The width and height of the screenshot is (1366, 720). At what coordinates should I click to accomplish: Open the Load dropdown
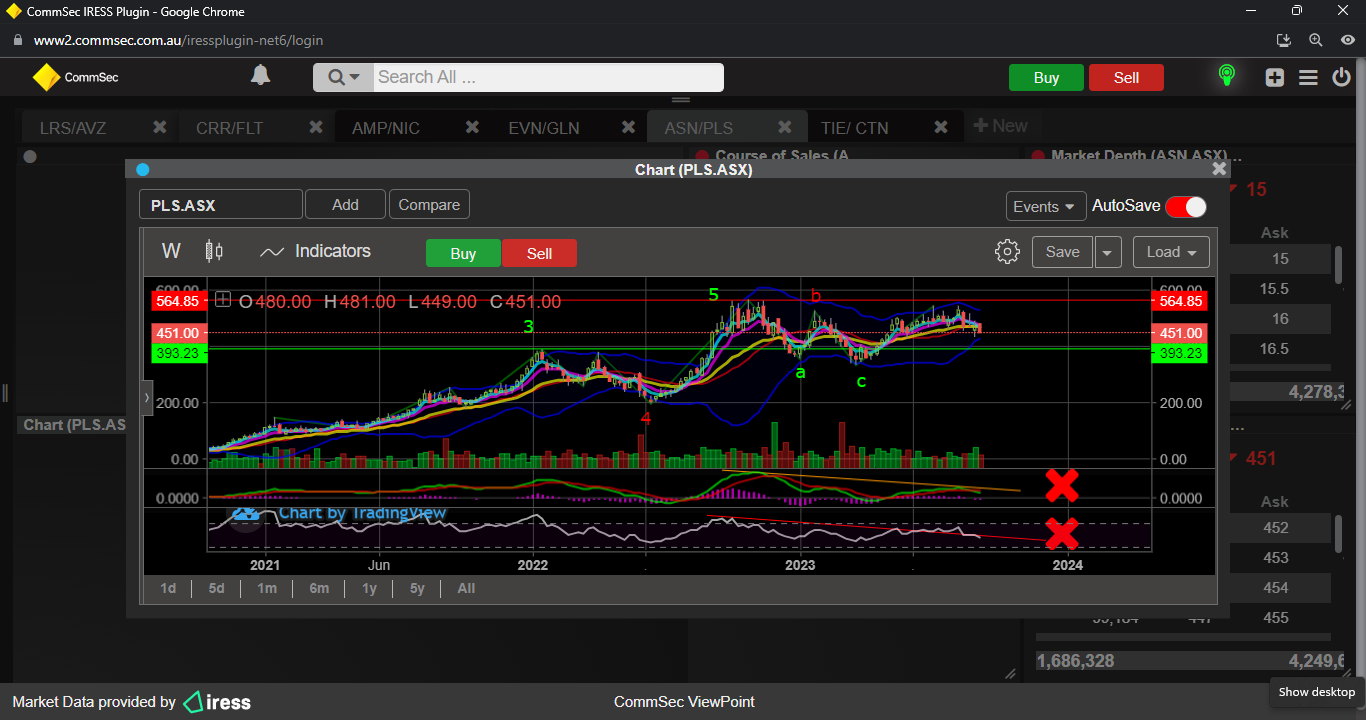point(1171,252)
